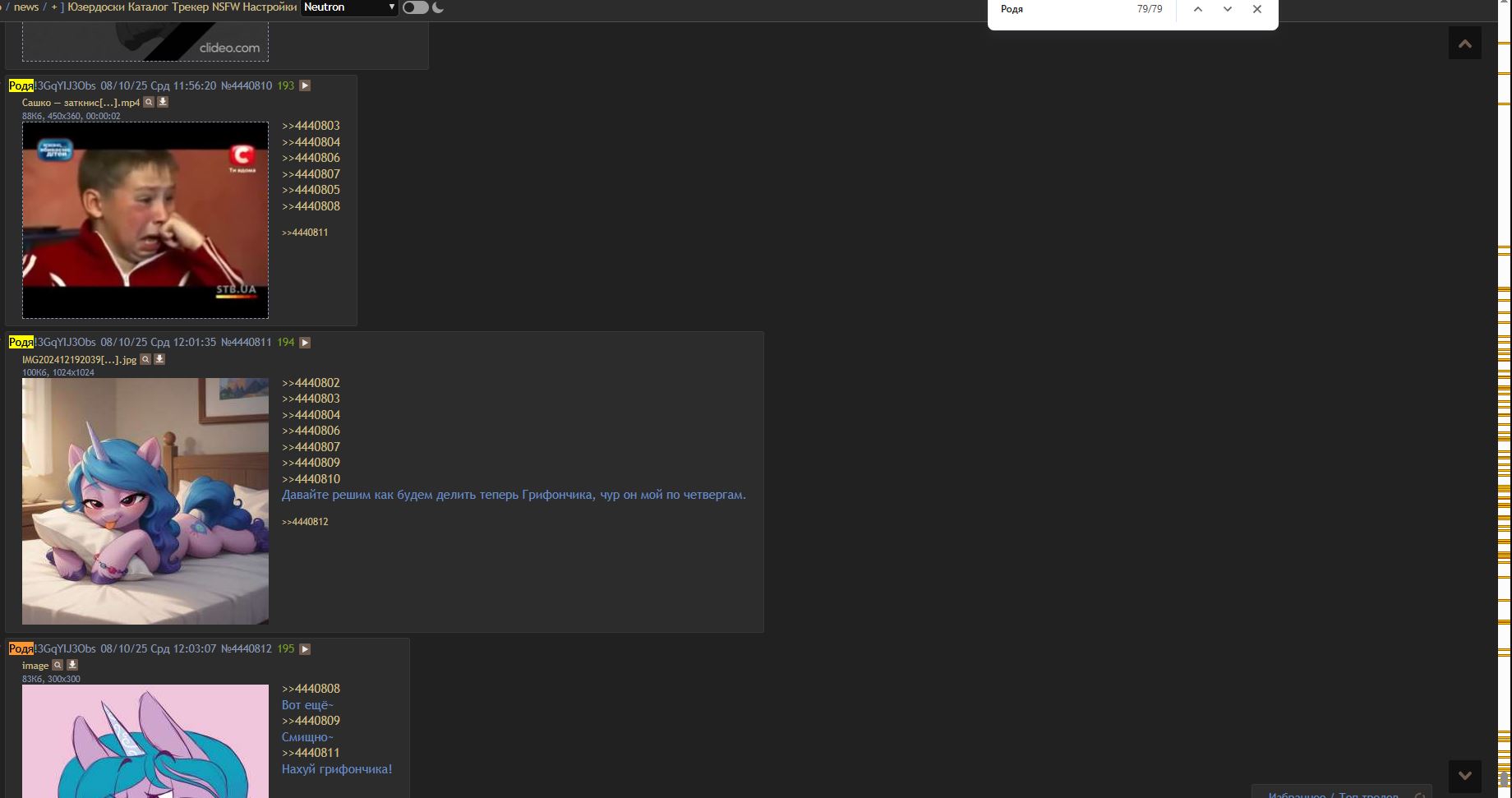The width and height of the screenshot is (1512, 798).
Task: Open Настройки settings link
Action: pyautogui.click(x=270, y=7)
